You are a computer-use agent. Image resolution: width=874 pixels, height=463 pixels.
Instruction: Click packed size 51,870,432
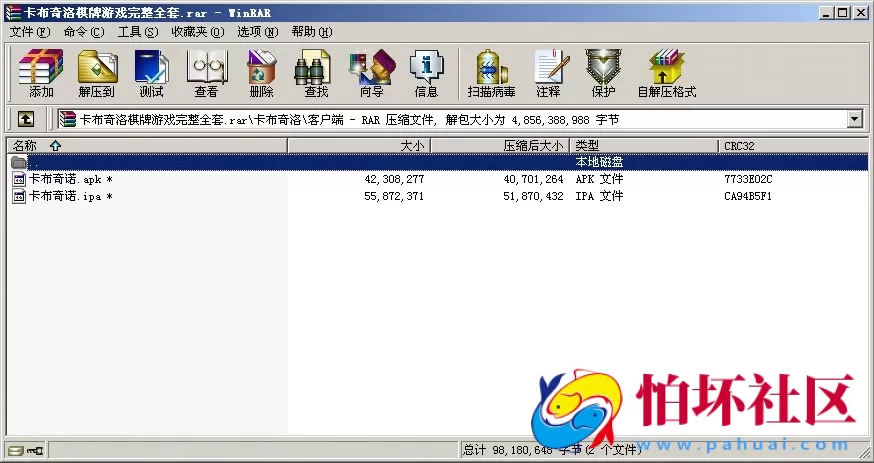tap(533, 196)
